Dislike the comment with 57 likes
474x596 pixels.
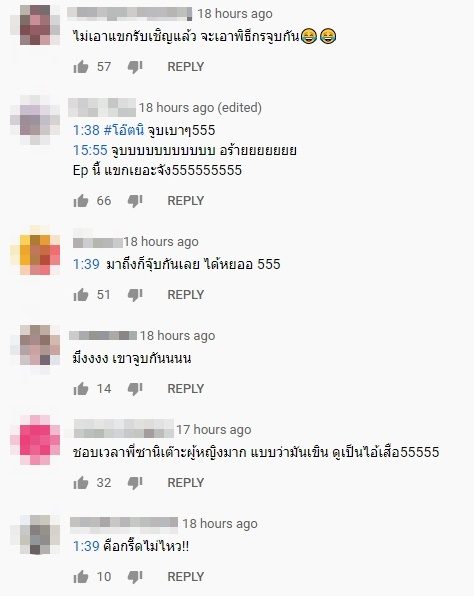(135, 67)
